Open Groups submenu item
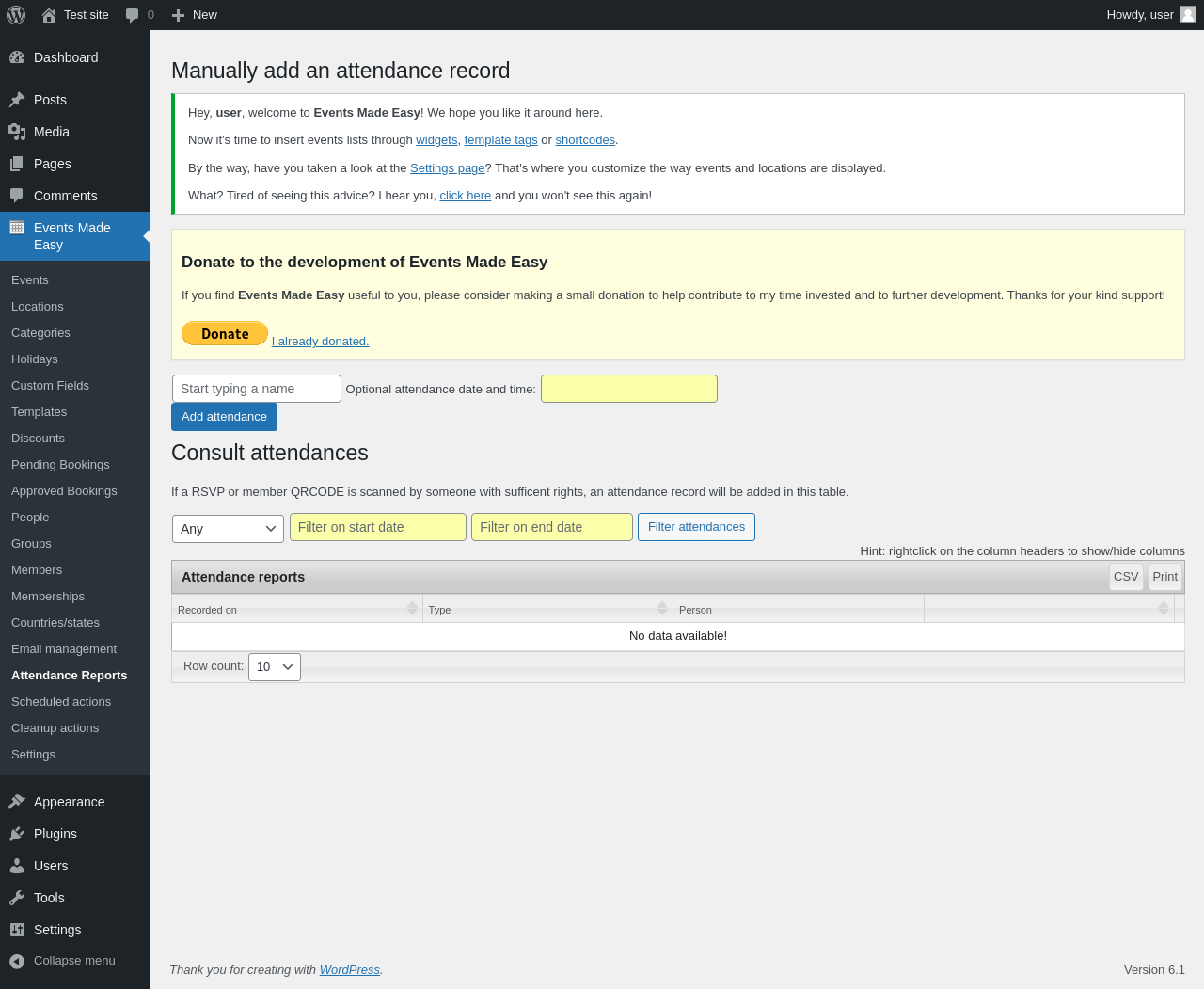The height and width of the screenshot is (989, 1204). (31, 544)
